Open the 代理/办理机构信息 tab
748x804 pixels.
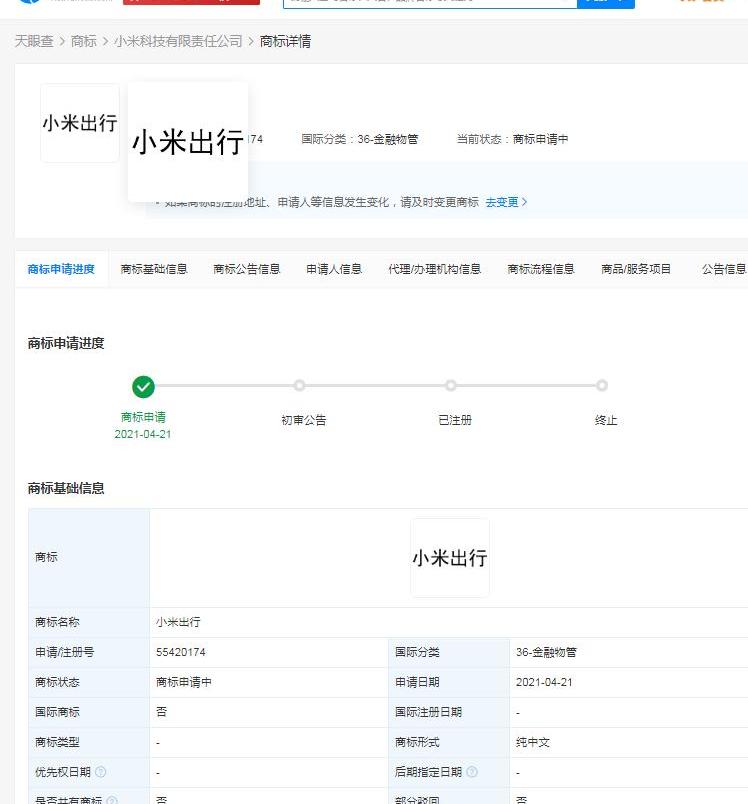[x=434, y=269]
